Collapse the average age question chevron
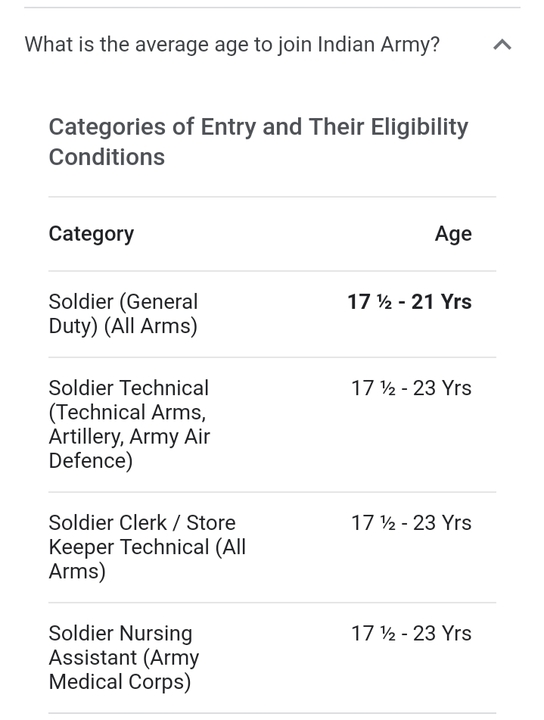Screen dimensions: 544x720 pyautogui.click(x=502, y=45)
